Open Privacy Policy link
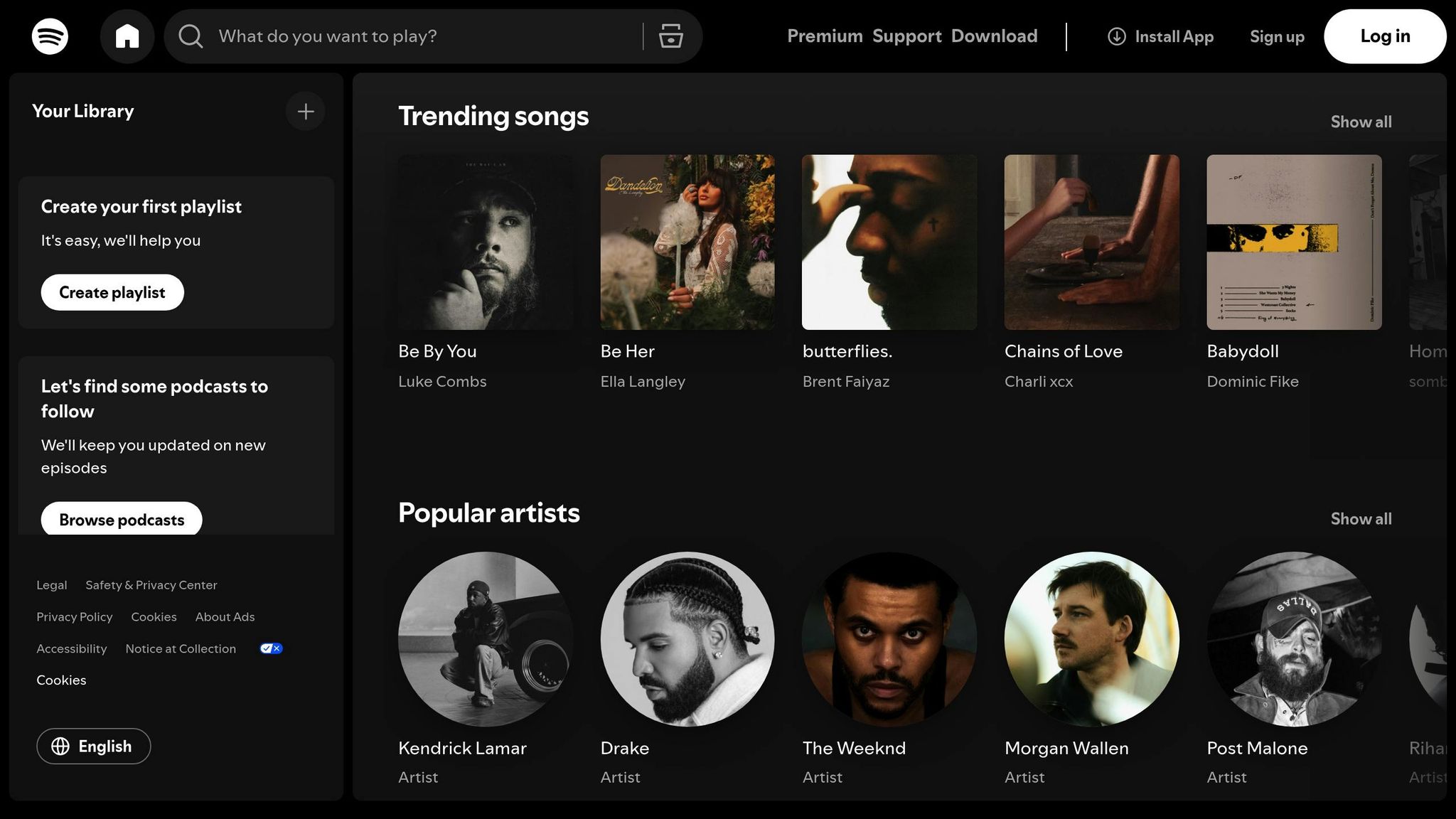The height and width of the screenshot is (819, 1456). [x=75, y=617]
